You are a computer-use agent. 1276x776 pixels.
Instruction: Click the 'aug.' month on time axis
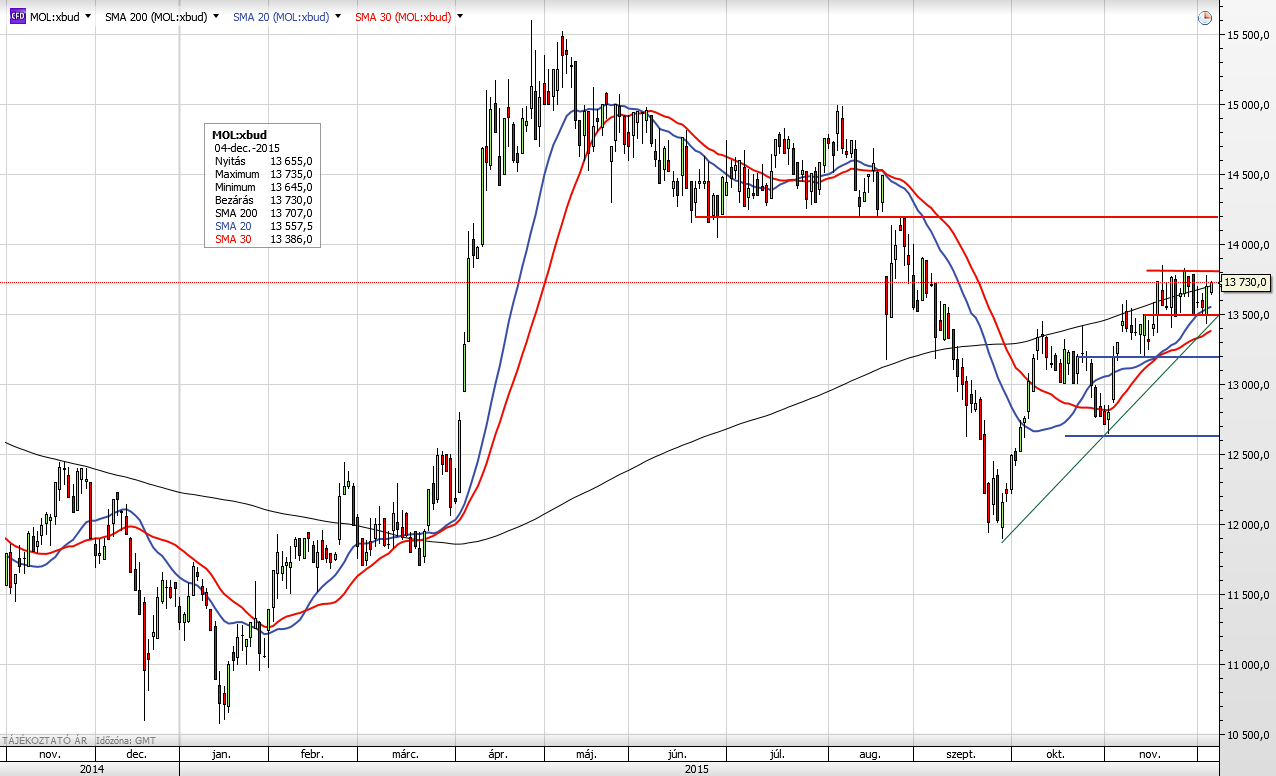point(870,754)
